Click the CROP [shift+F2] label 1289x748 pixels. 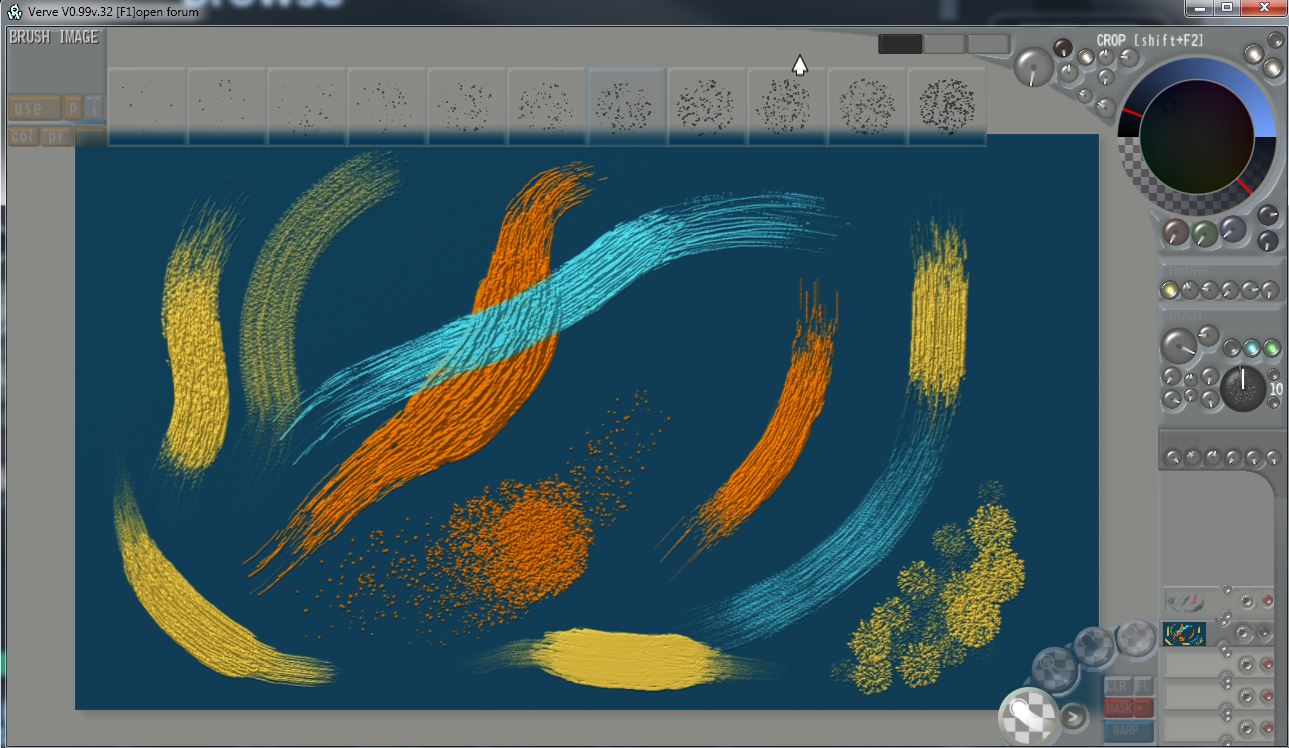pyautogui.click(x=1149, y=41)
